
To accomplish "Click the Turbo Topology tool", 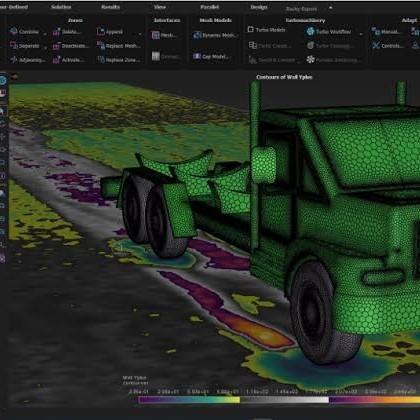I will (x=330, y=46).
